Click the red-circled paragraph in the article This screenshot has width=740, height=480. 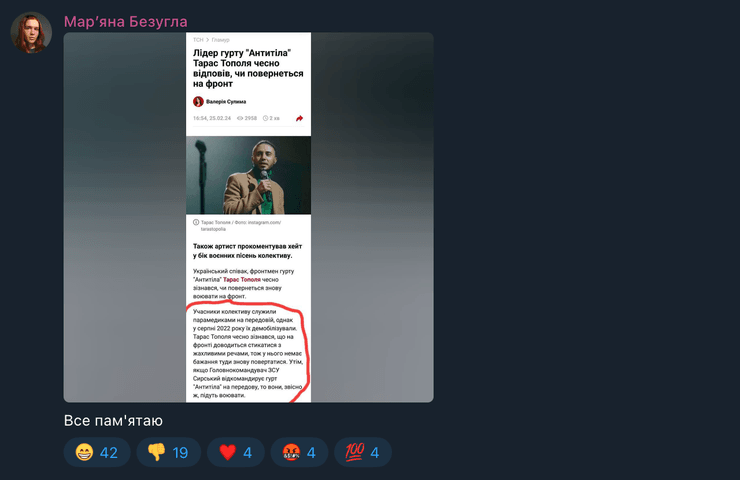click(248, 353)
